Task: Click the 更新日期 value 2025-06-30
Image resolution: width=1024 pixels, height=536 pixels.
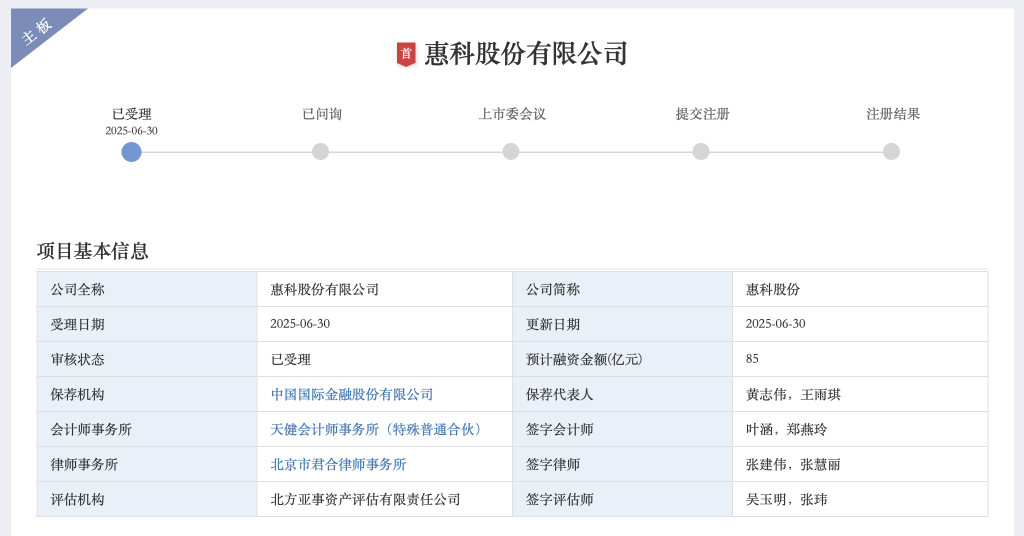Action: coord(776,324)
